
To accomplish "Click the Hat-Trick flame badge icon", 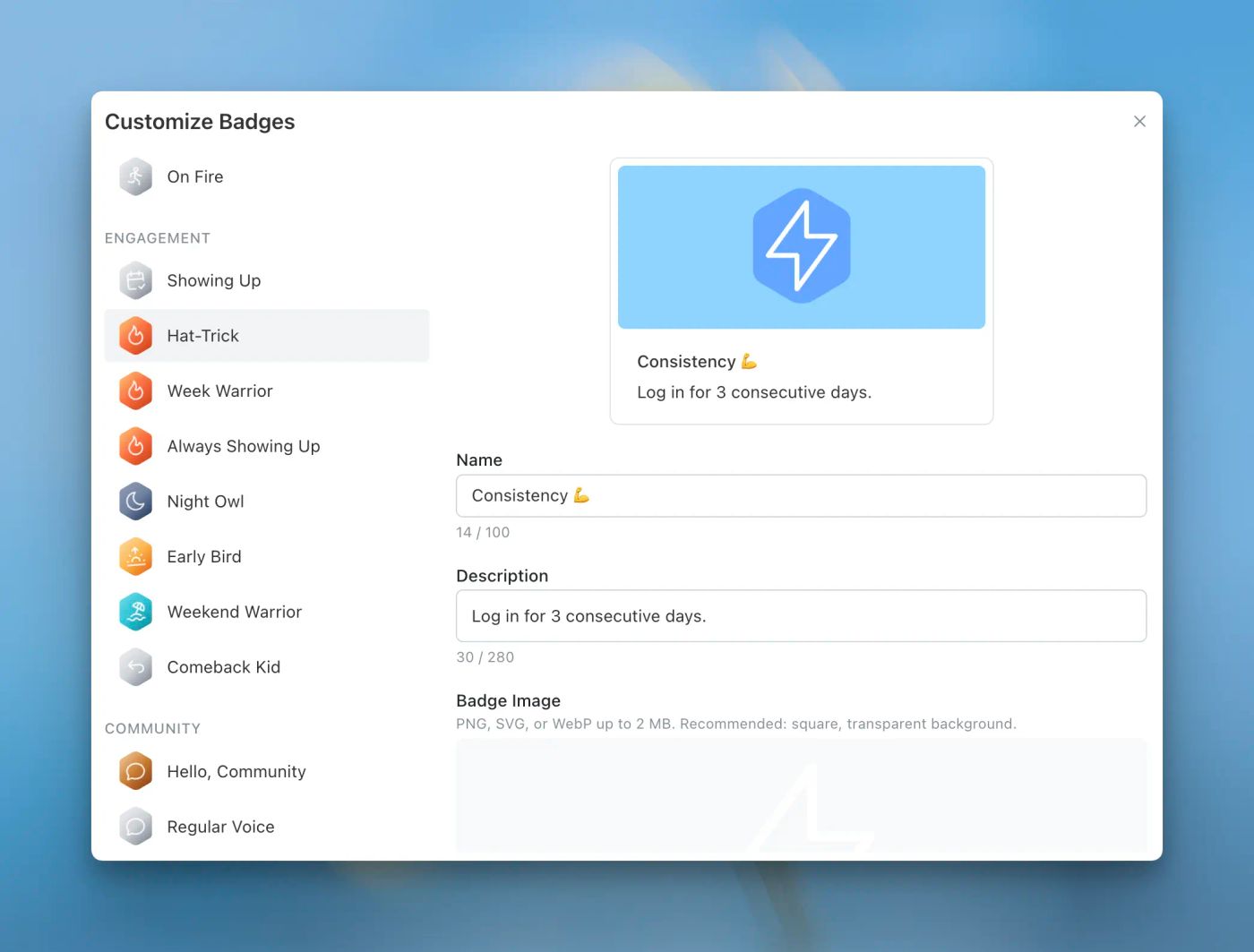I will [x=135, y=336].
